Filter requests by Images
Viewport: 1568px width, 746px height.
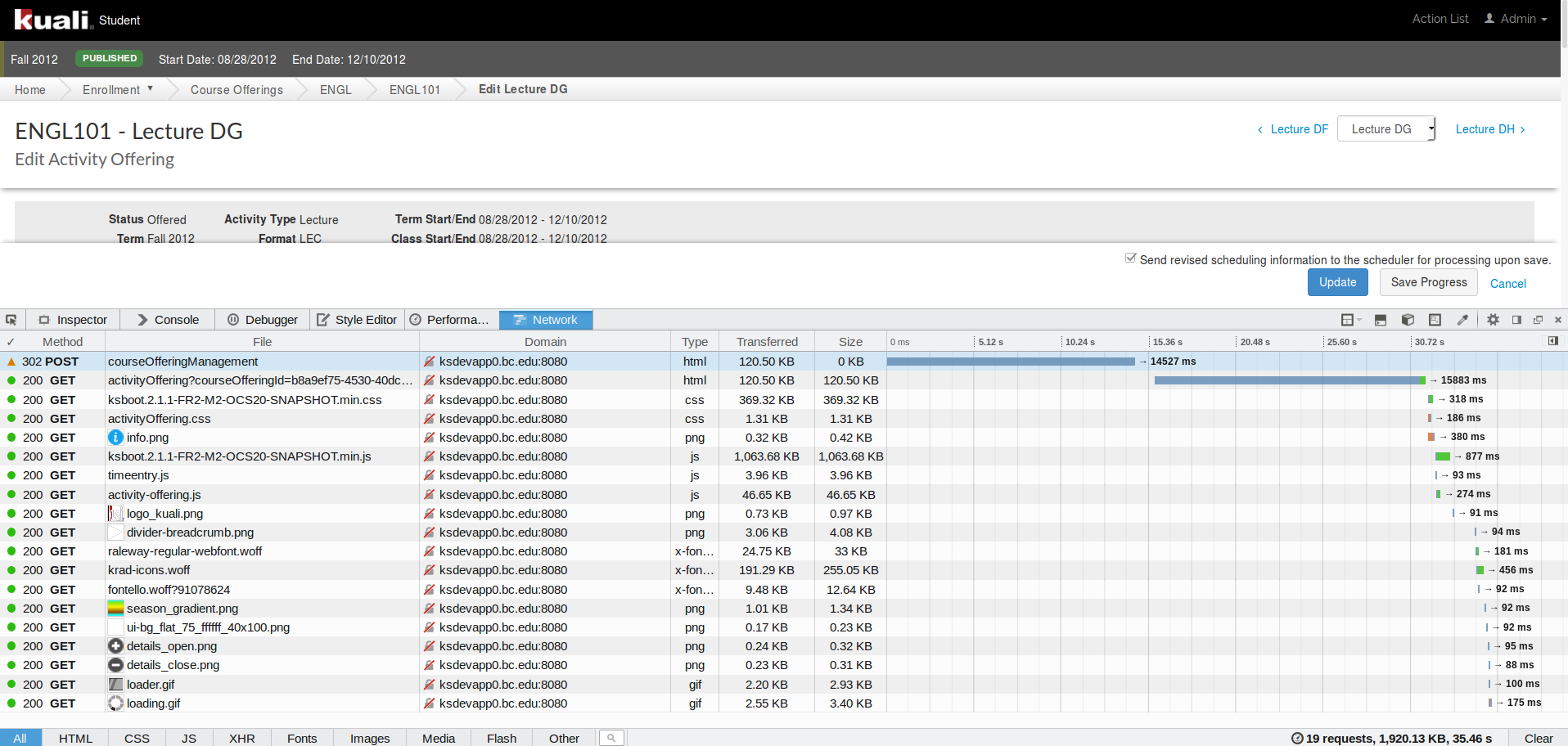(370, 738)
